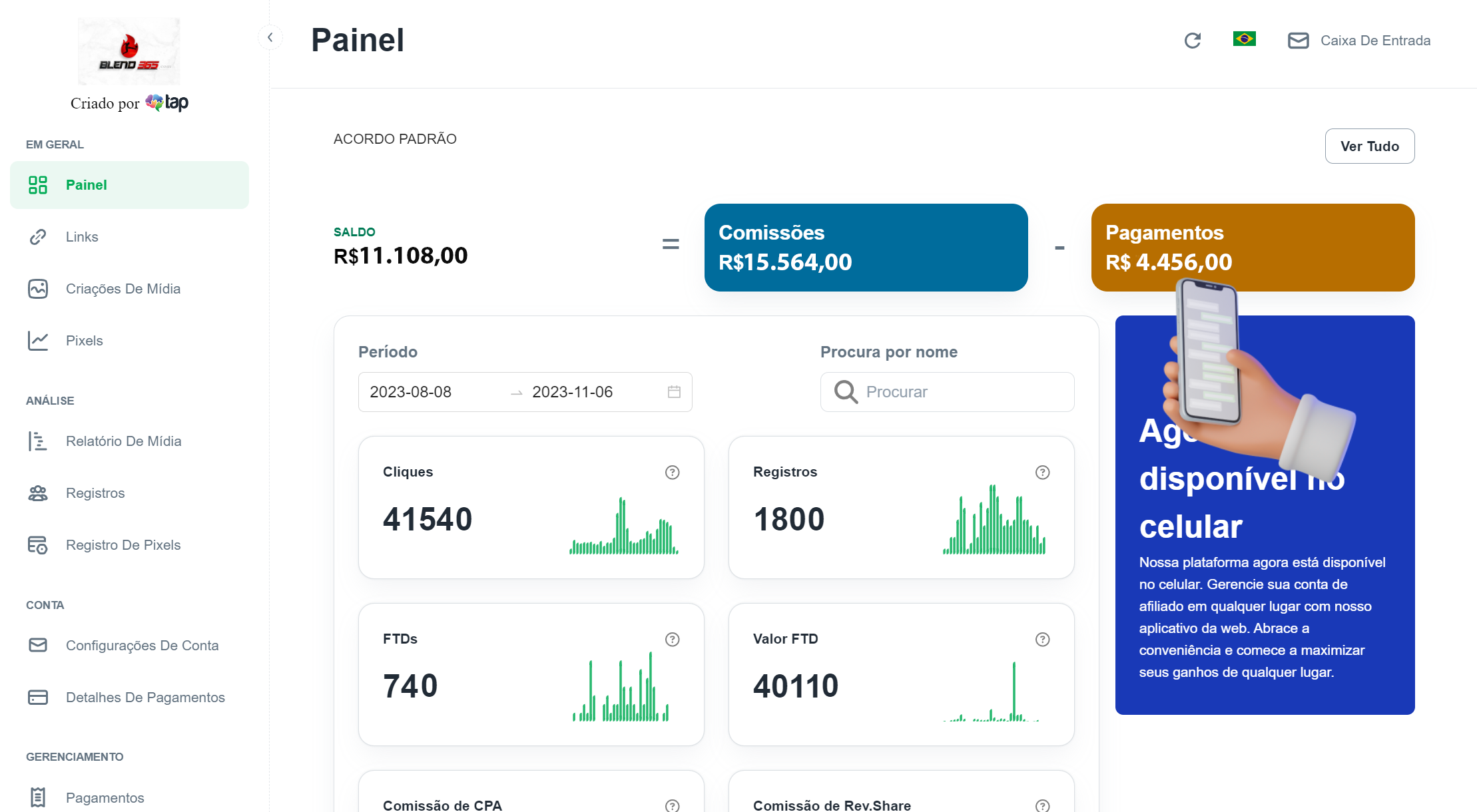This screenshot has width=1477, height=812.
Task: Show help for Comissão de Rev.Share
Action: [1043, 806]
